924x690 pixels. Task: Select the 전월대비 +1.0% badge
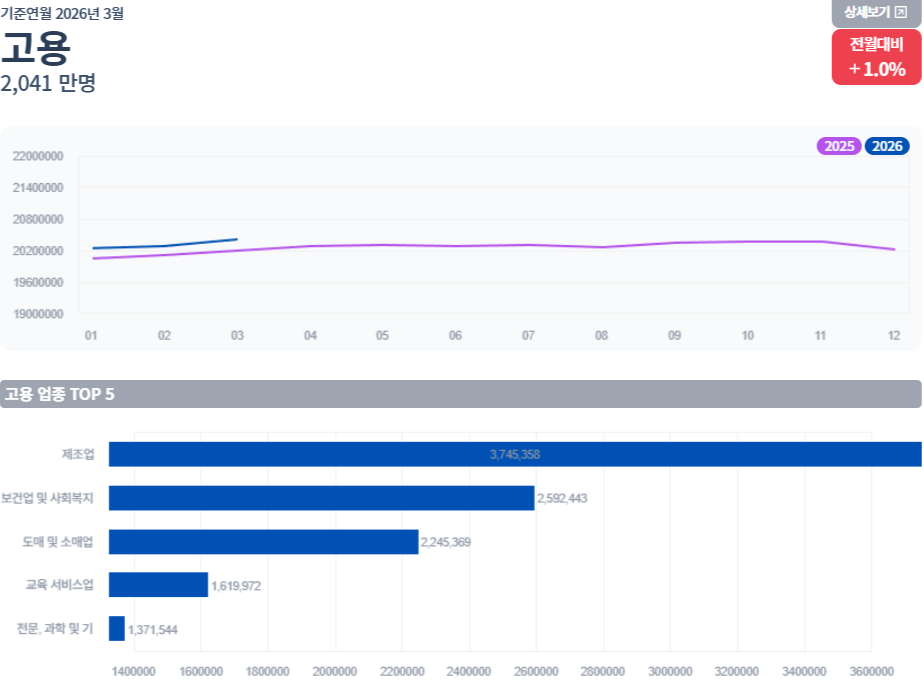point(876,57)
